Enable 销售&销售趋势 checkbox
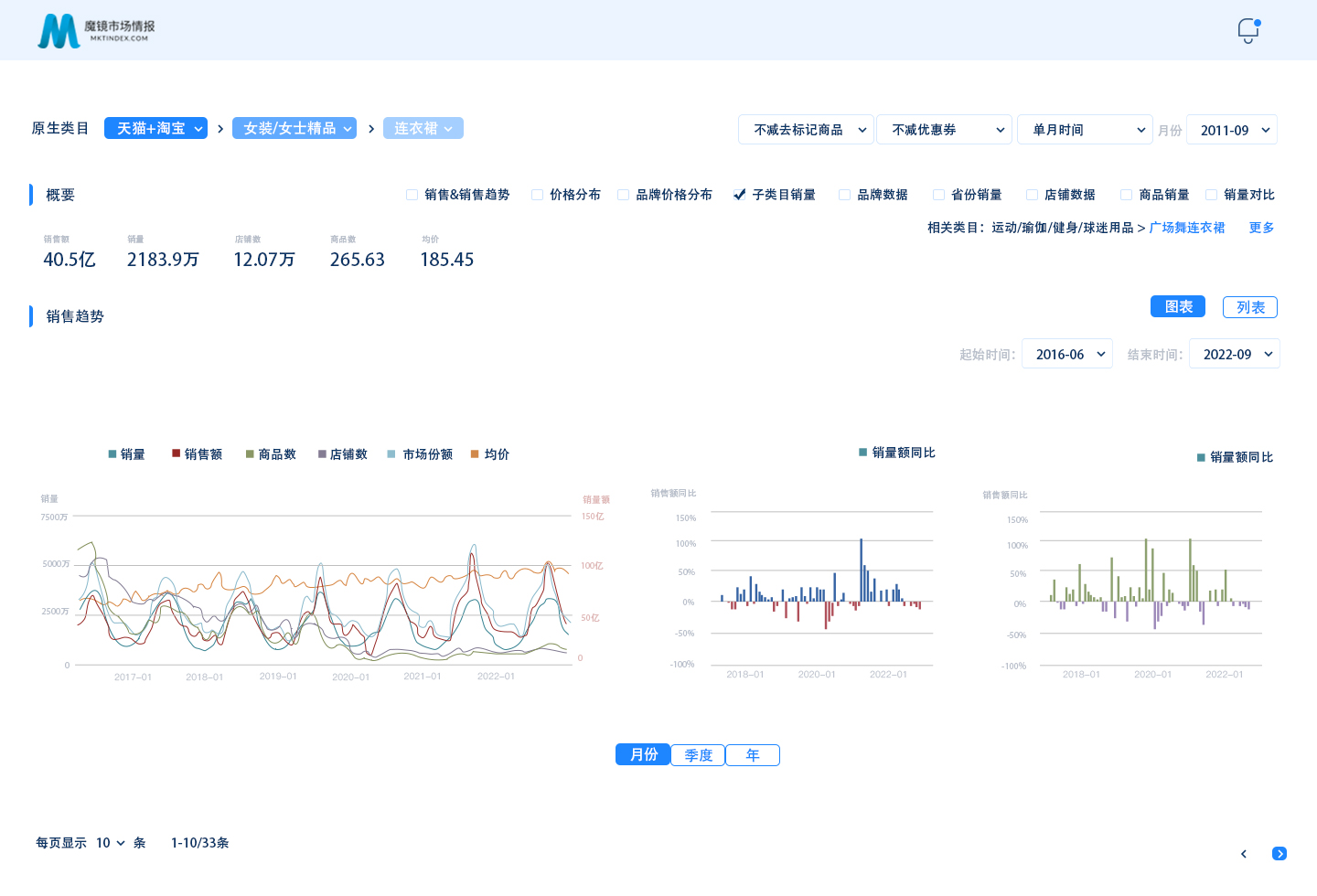 (412, 195)
